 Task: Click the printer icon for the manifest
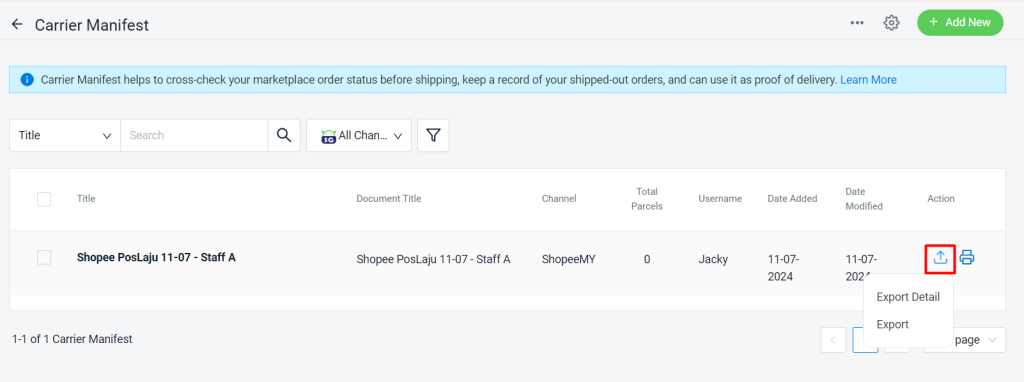tap(967, 257)
